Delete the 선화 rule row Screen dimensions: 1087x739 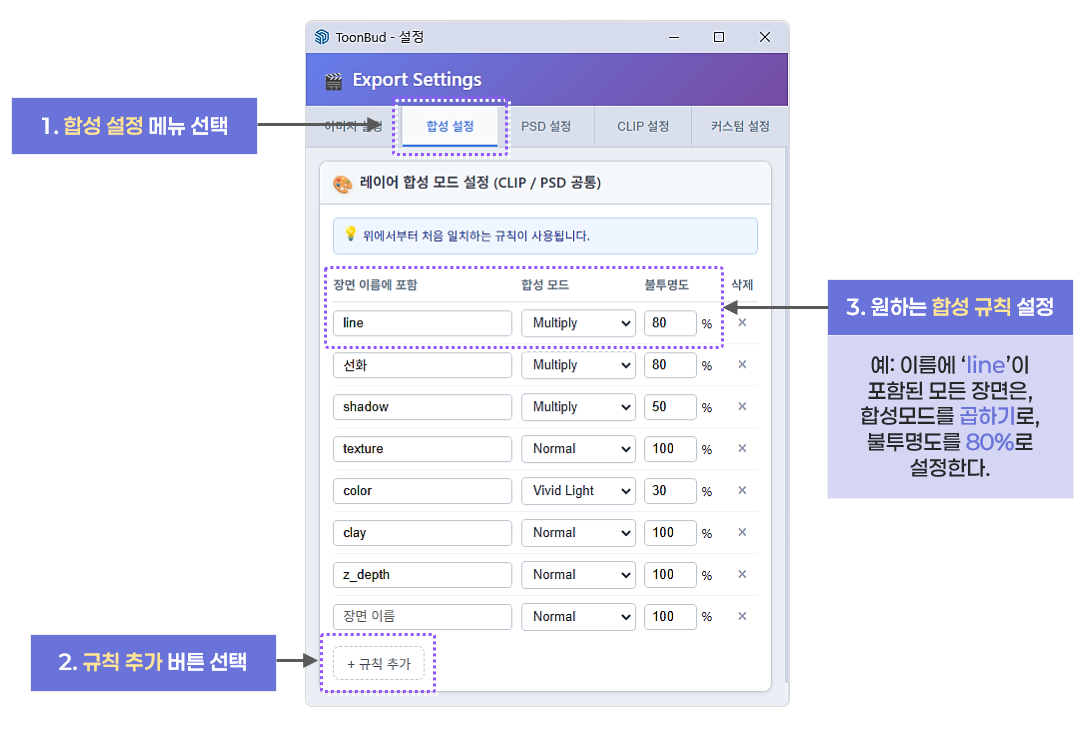pyautogui.click(x=742, y=365)
